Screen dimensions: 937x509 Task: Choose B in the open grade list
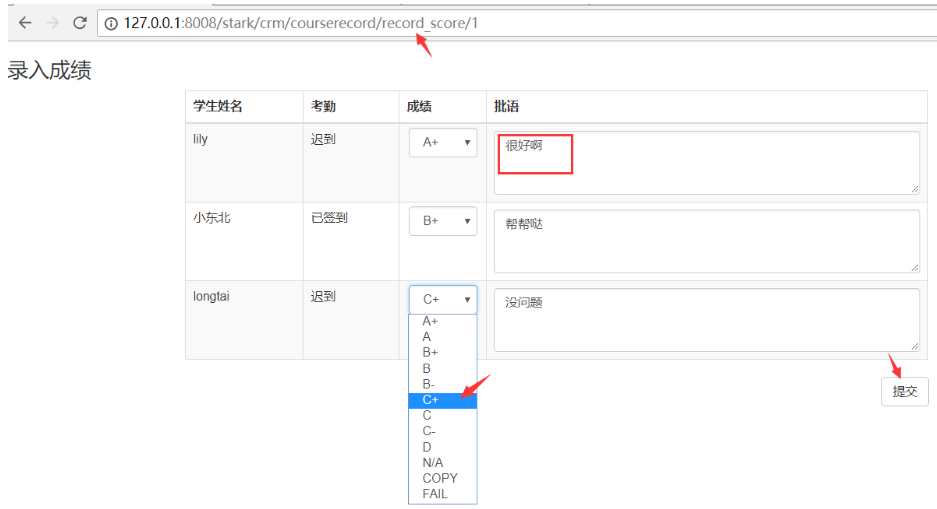pyautogui.click(x=443, y=369)
